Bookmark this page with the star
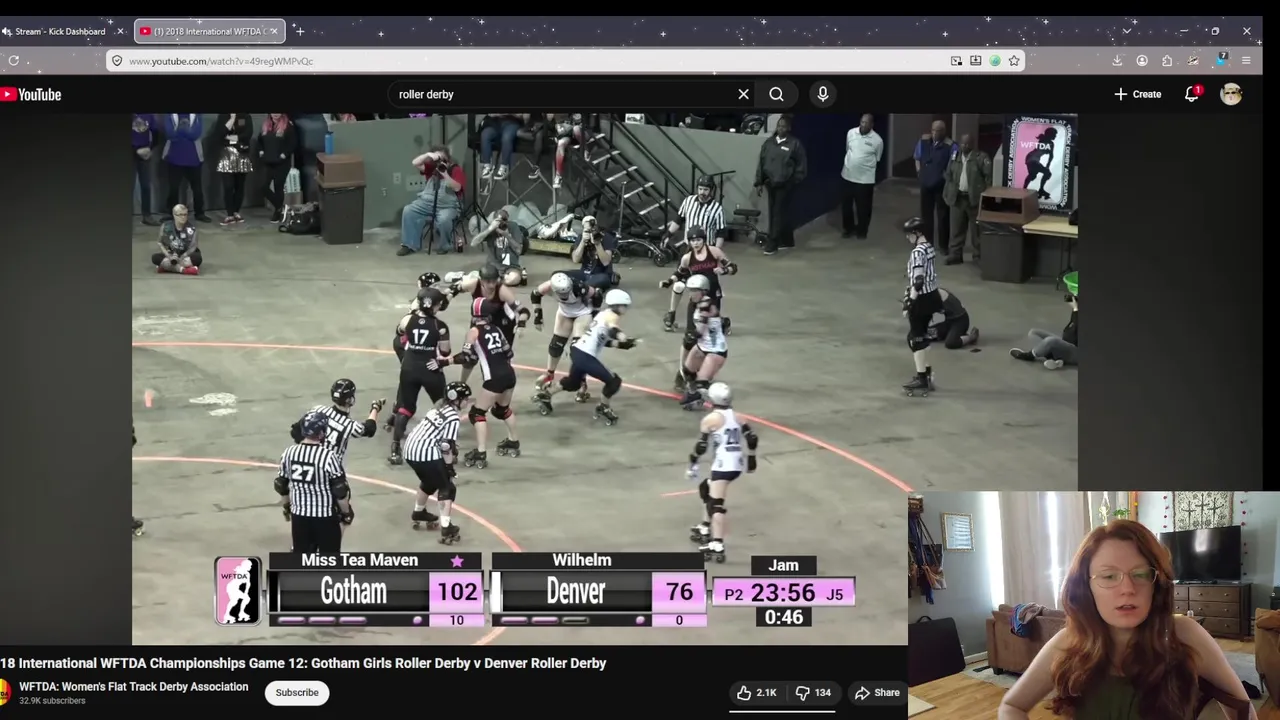This screenshot has height=720, width=1280. tap(1014, 61)
